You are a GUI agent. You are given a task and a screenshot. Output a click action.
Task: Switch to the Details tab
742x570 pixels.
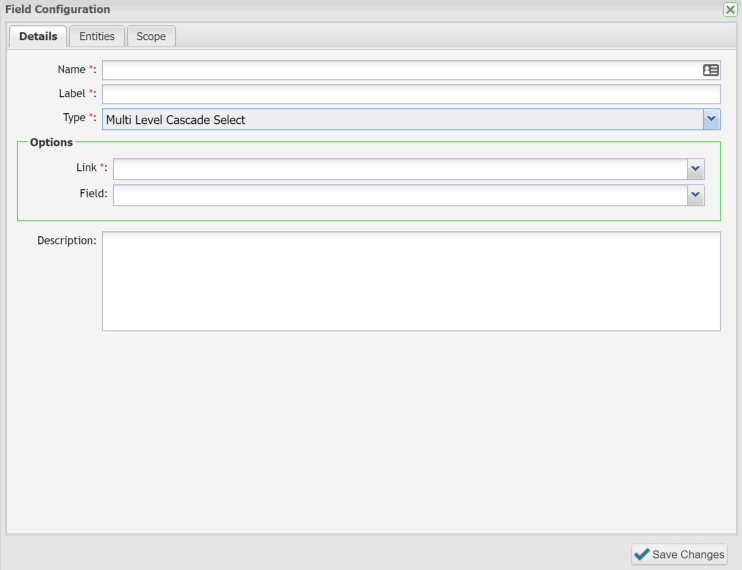(38, 37)
